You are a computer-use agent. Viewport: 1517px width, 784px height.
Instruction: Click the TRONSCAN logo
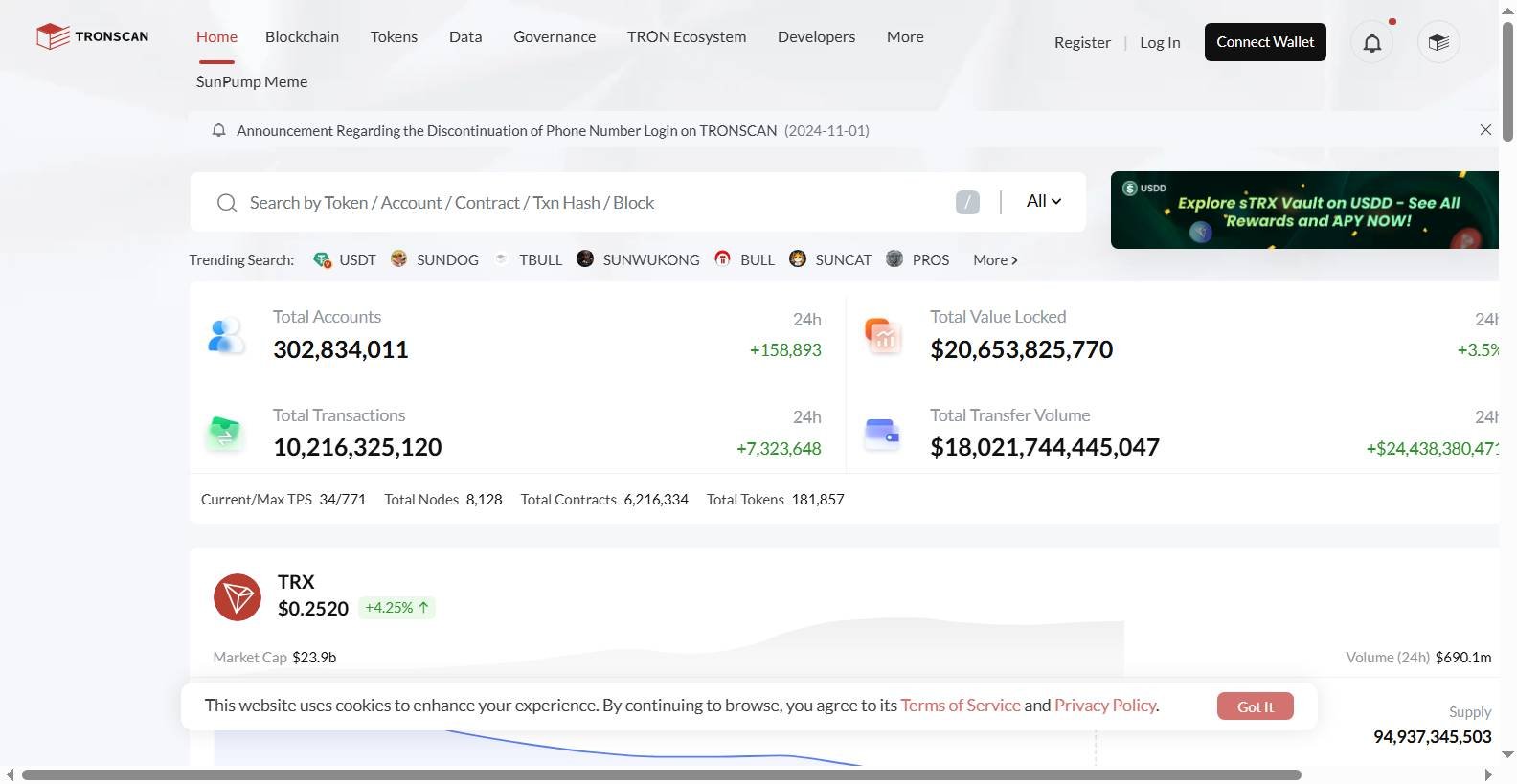pos(92,37)
